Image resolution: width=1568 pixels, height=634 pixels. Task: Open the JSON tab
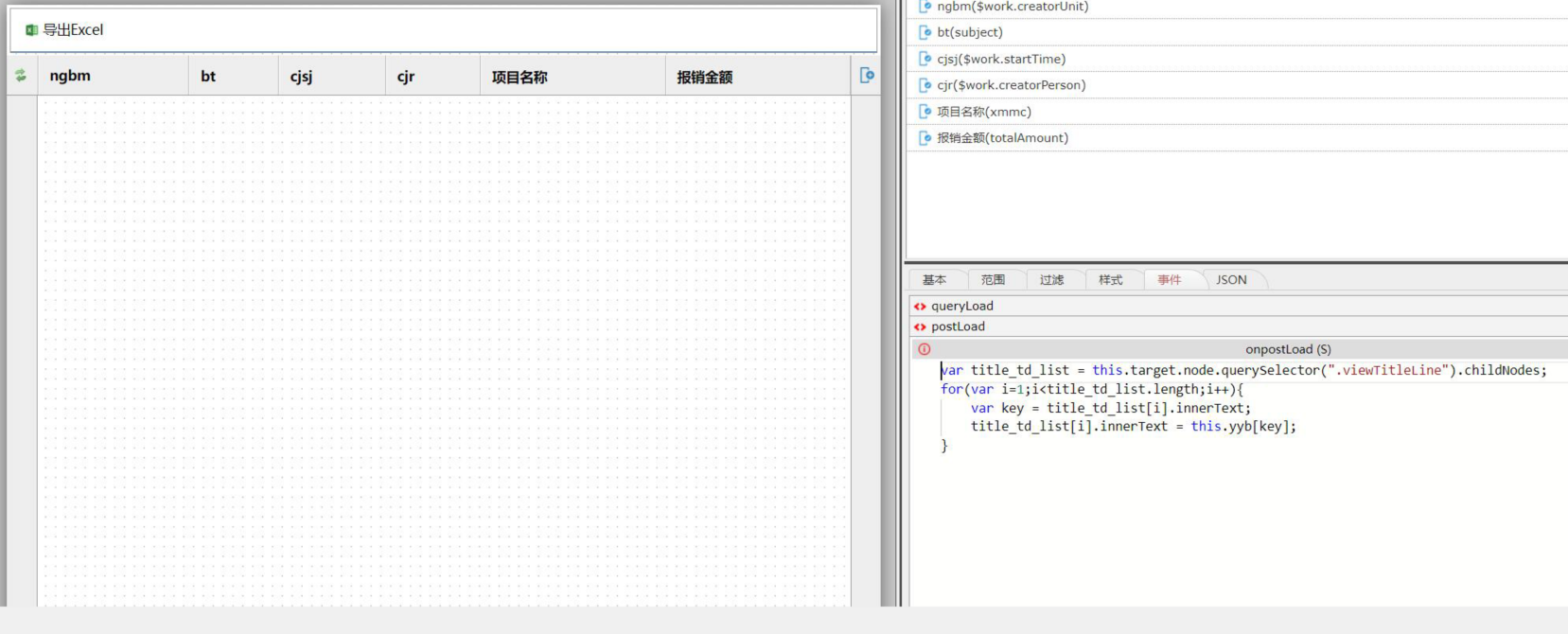tap(1231, 280)
